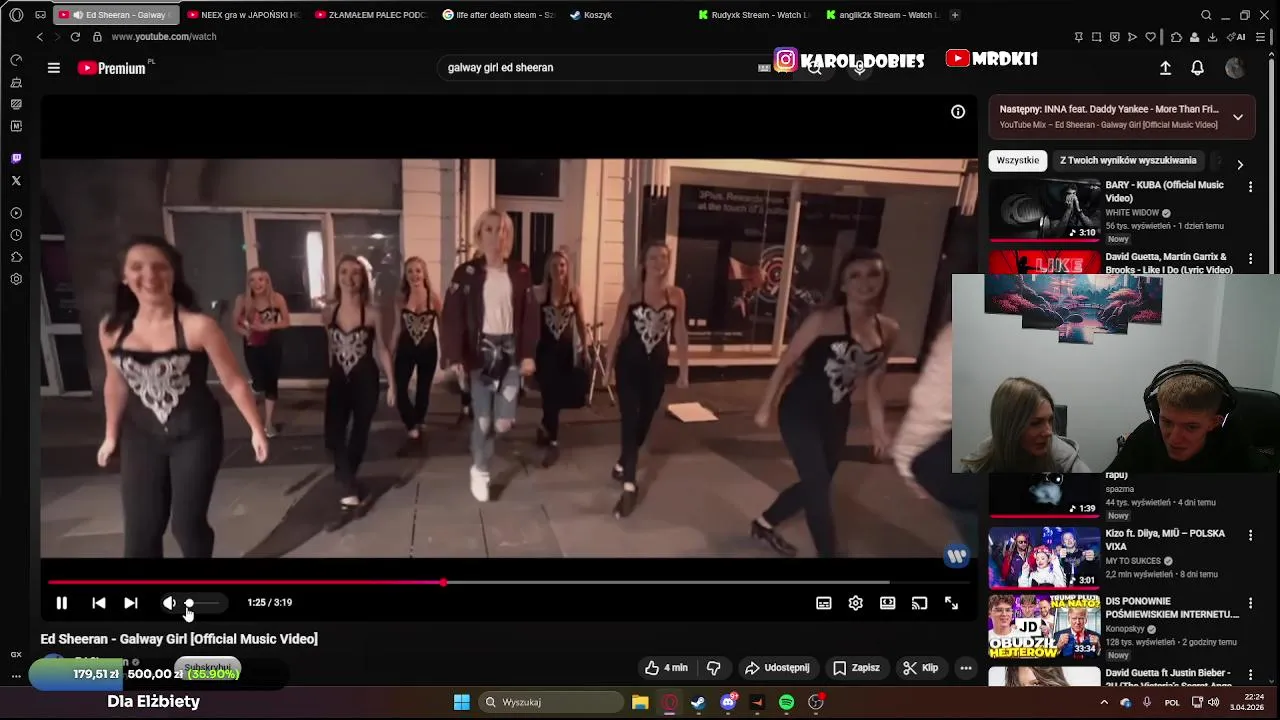Open the browser downloads icon
Image resolution: width=1280 pixels, height=720 pixels.
1212,37
